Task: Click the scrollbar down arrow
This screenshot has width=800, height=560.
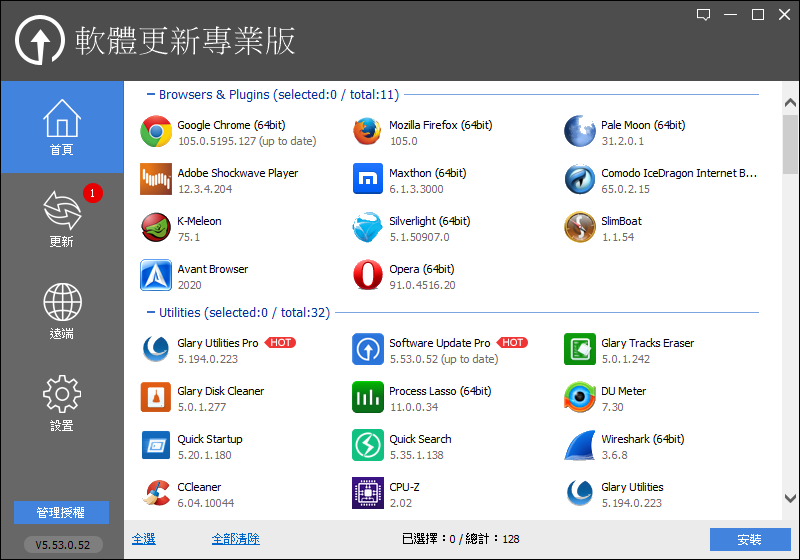Action: click(790, 498)
